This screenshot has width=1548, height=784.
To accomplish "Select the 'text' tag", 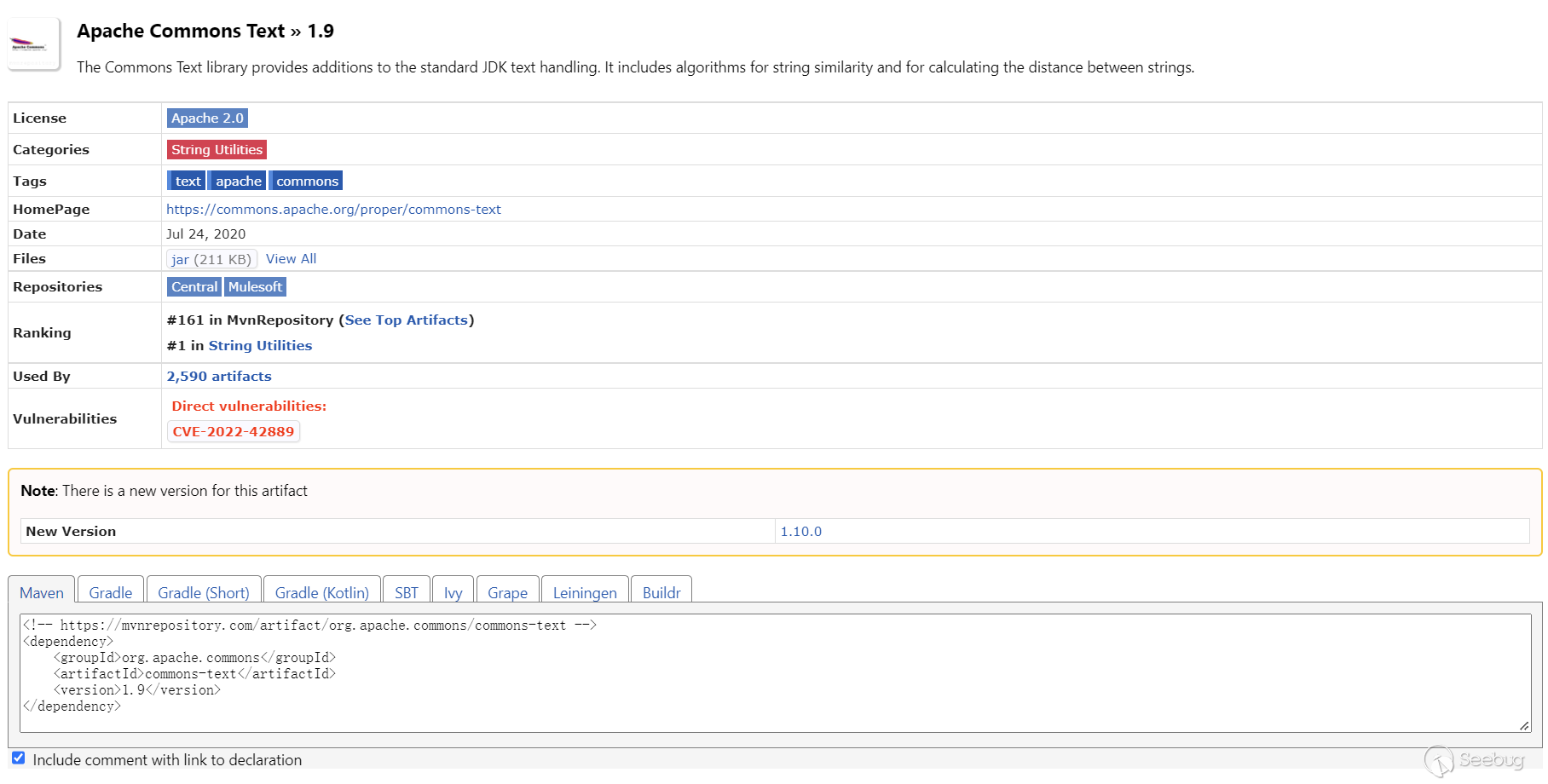I will point(188,182).
